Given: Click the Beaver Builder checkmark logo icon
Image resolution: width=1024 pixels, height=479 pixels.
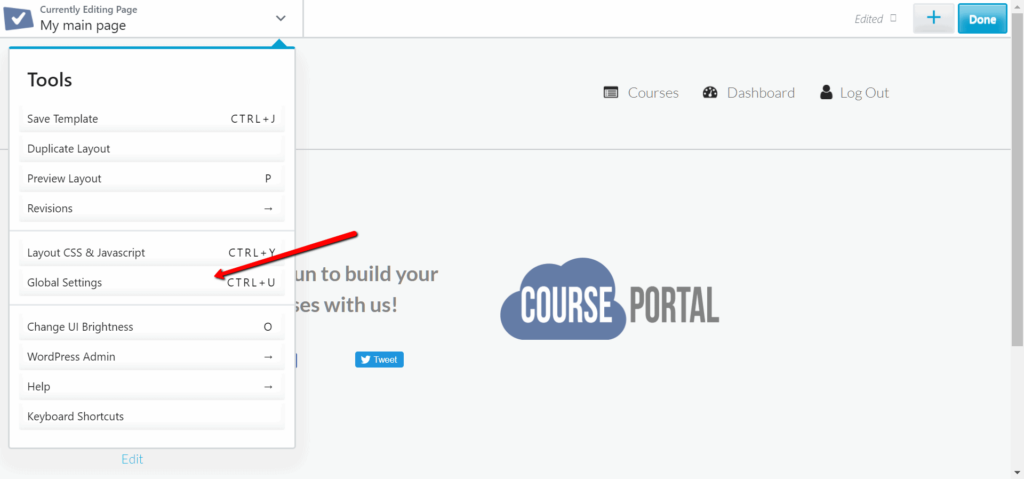Looking at the screenshot, I should click(x=19, y=18).
